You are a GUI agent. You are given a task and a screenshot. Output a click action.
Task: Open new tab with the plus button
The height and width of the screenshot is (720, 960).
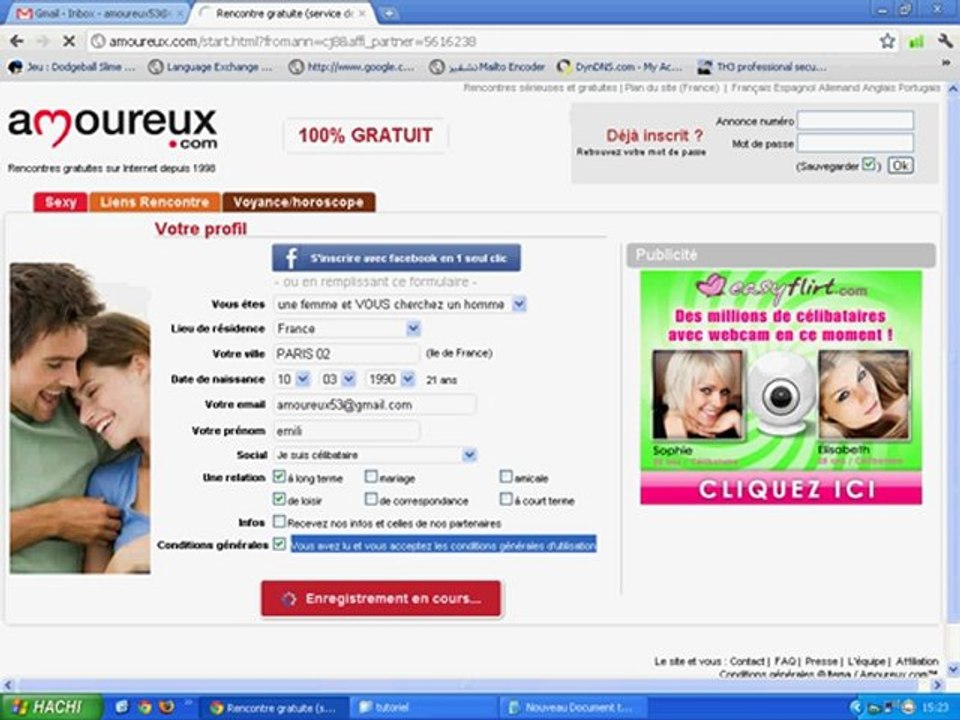pyautogui.click(x=388, y=13)
